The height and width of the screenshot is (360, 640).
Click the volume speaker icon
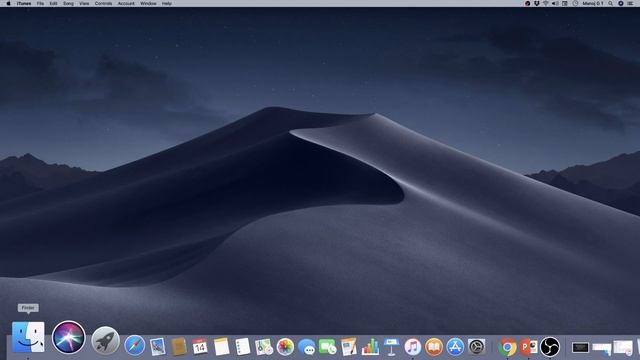click(x=555, y=3)
